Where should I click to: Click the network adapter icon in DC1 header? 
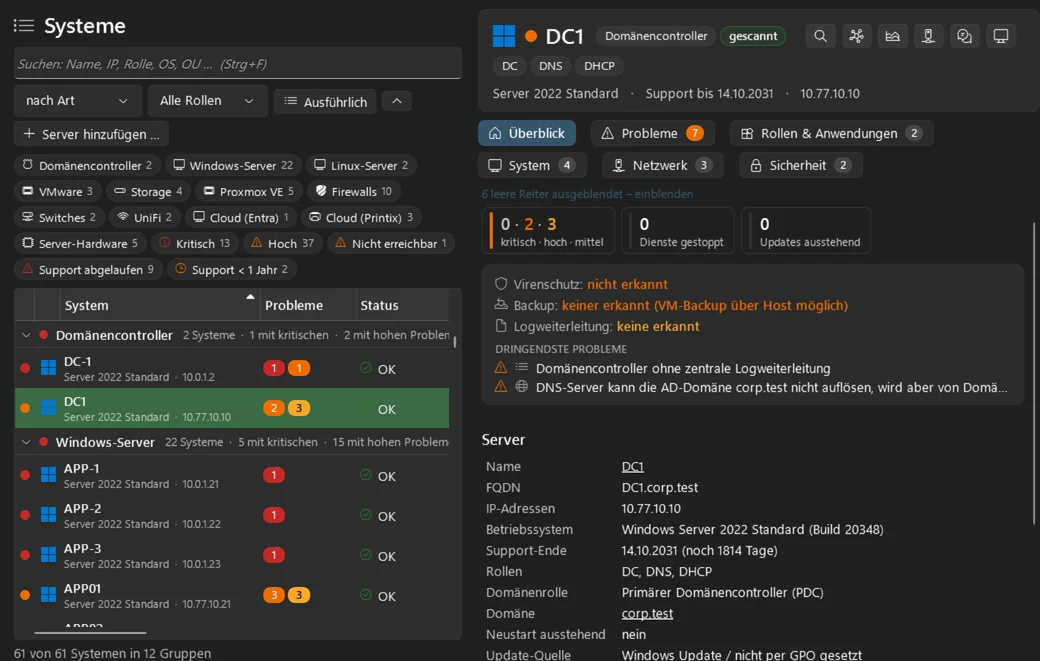(928, 36)
